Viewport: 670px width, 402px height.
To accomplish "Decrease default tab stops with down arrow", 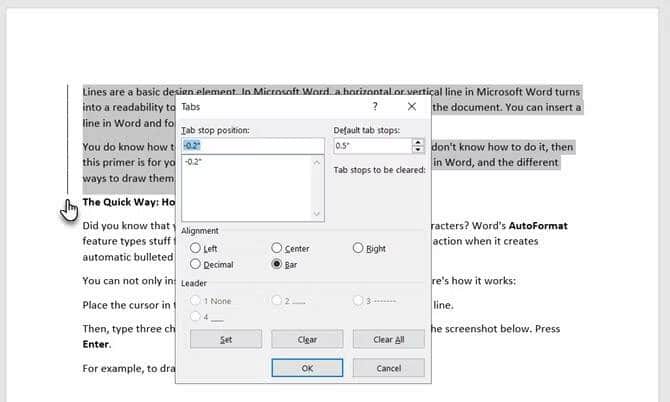I will coord(418,150).
